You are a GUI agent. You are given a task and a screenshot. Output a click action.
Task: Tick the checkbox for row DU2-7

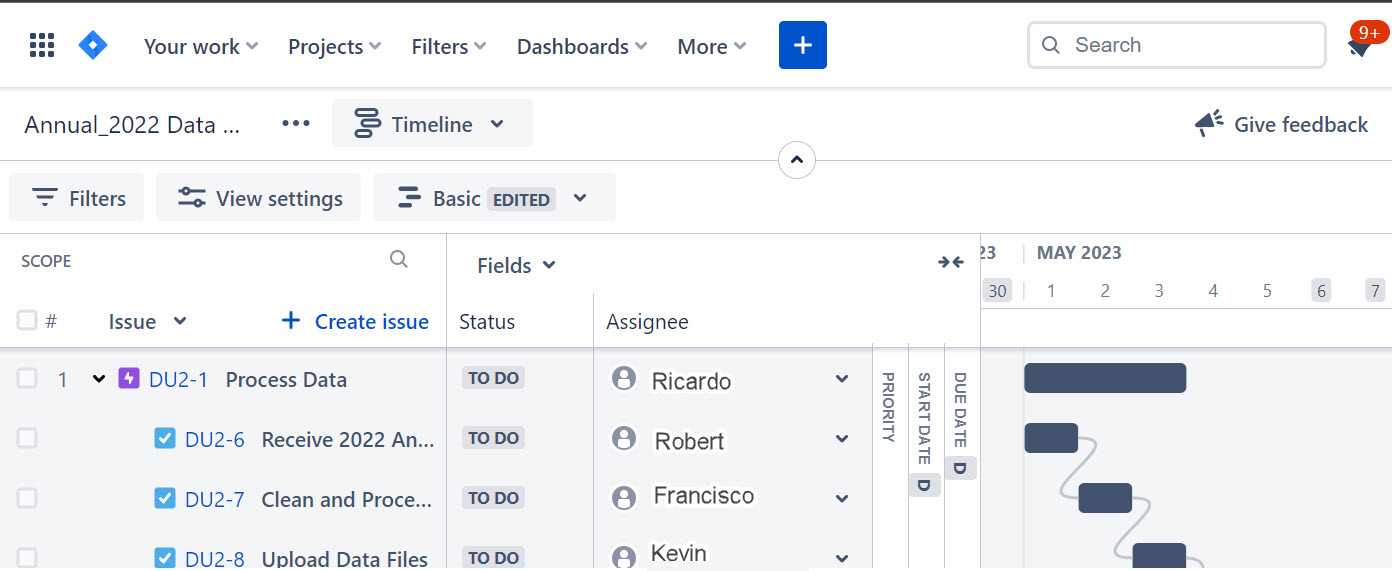point(27,498)
